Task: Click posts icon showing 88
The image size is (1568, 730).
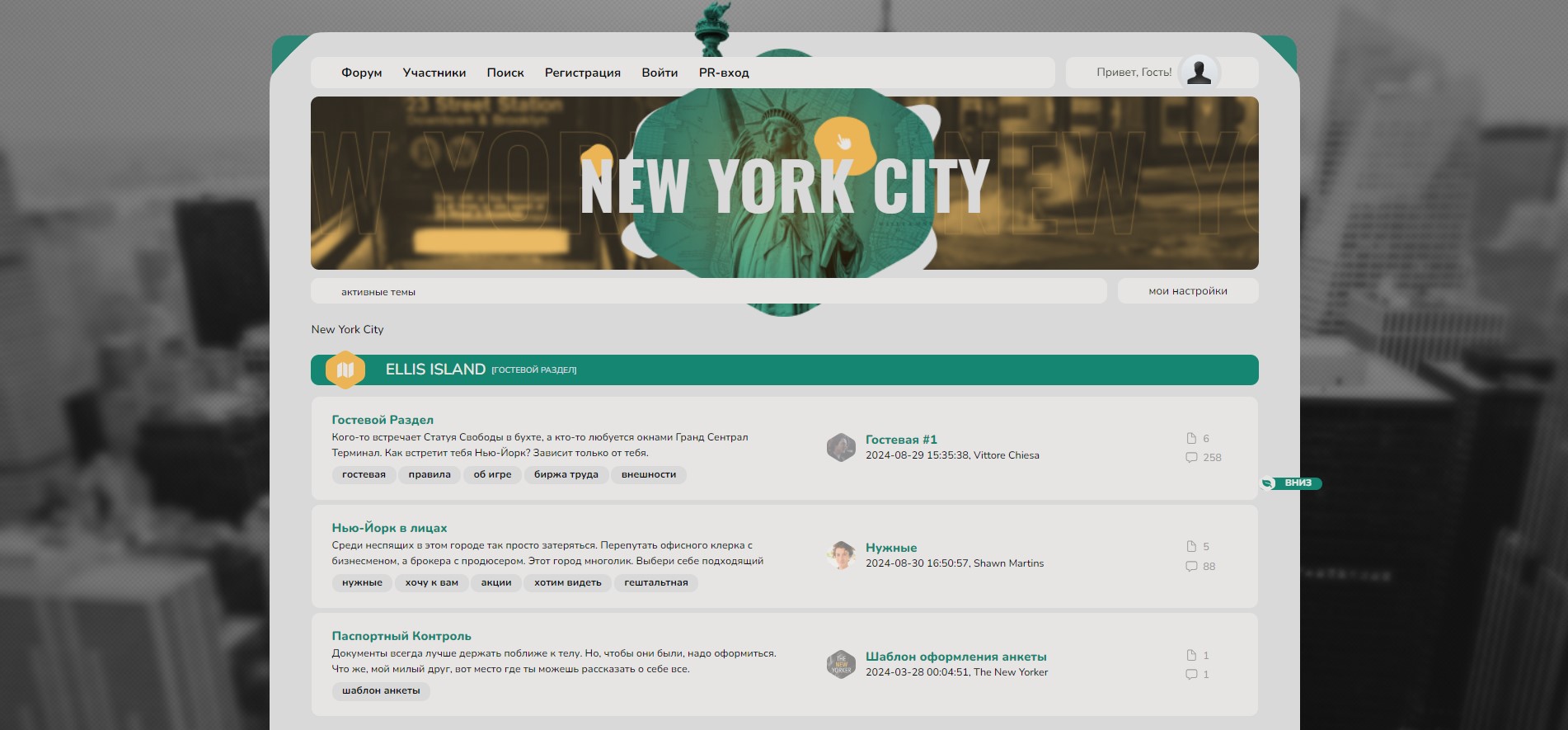Action: (x=1191, y=566)
